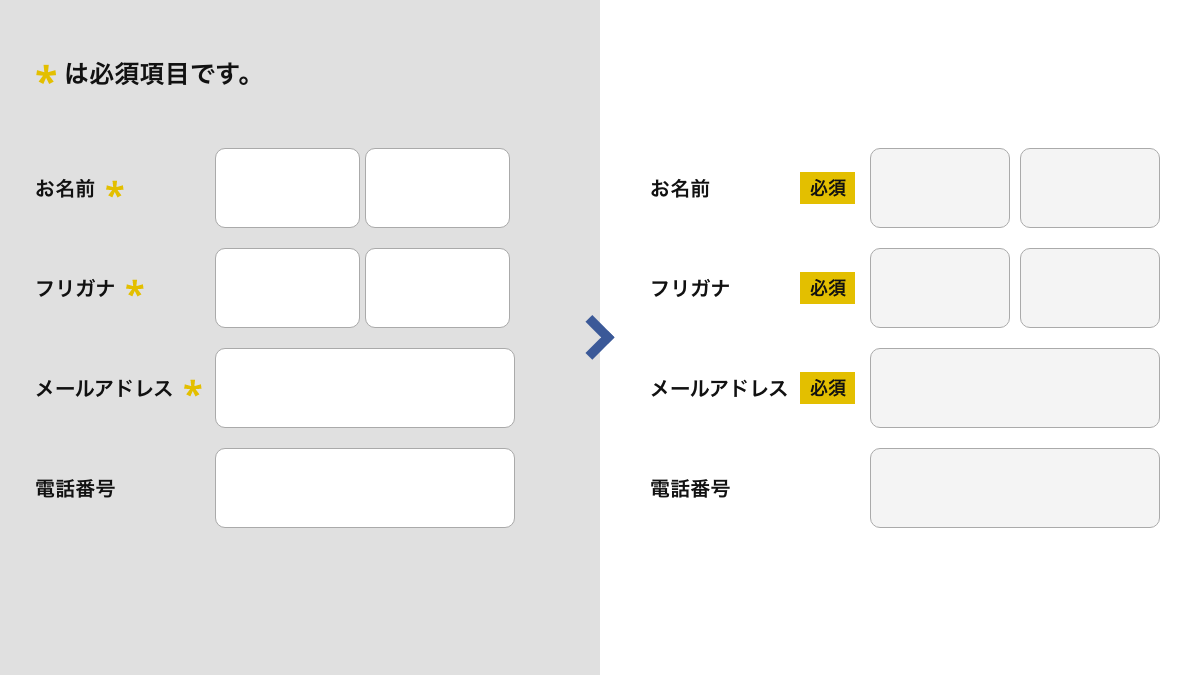
Task: Click the second フリガナ field on right form
Action: point(1089,288)
